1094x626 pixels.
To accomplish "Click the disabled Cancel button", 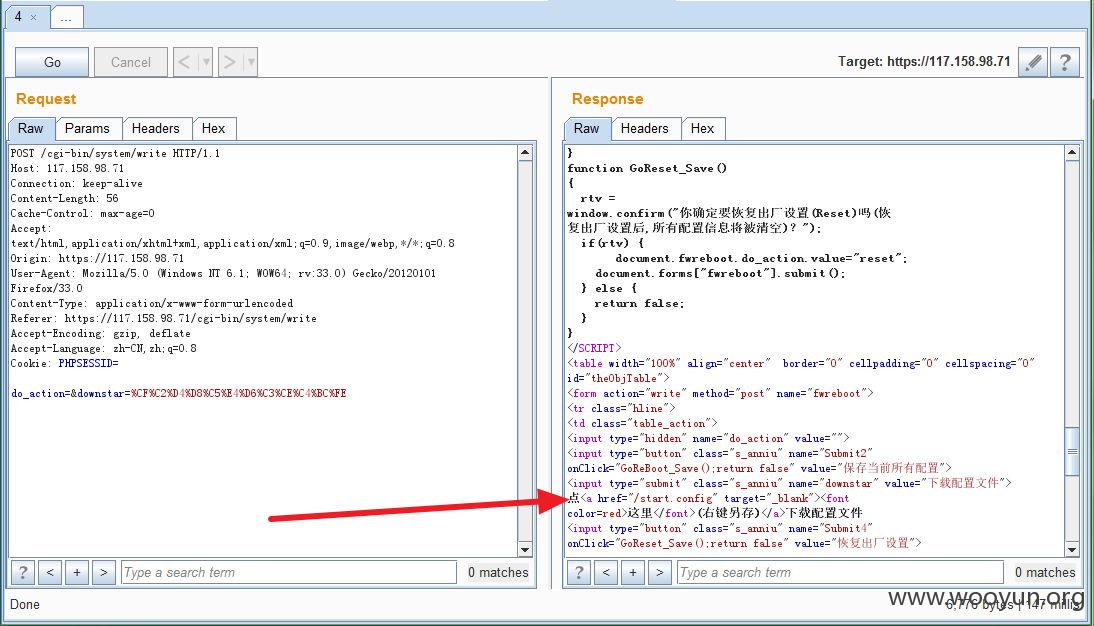I will tap(130, 62).
